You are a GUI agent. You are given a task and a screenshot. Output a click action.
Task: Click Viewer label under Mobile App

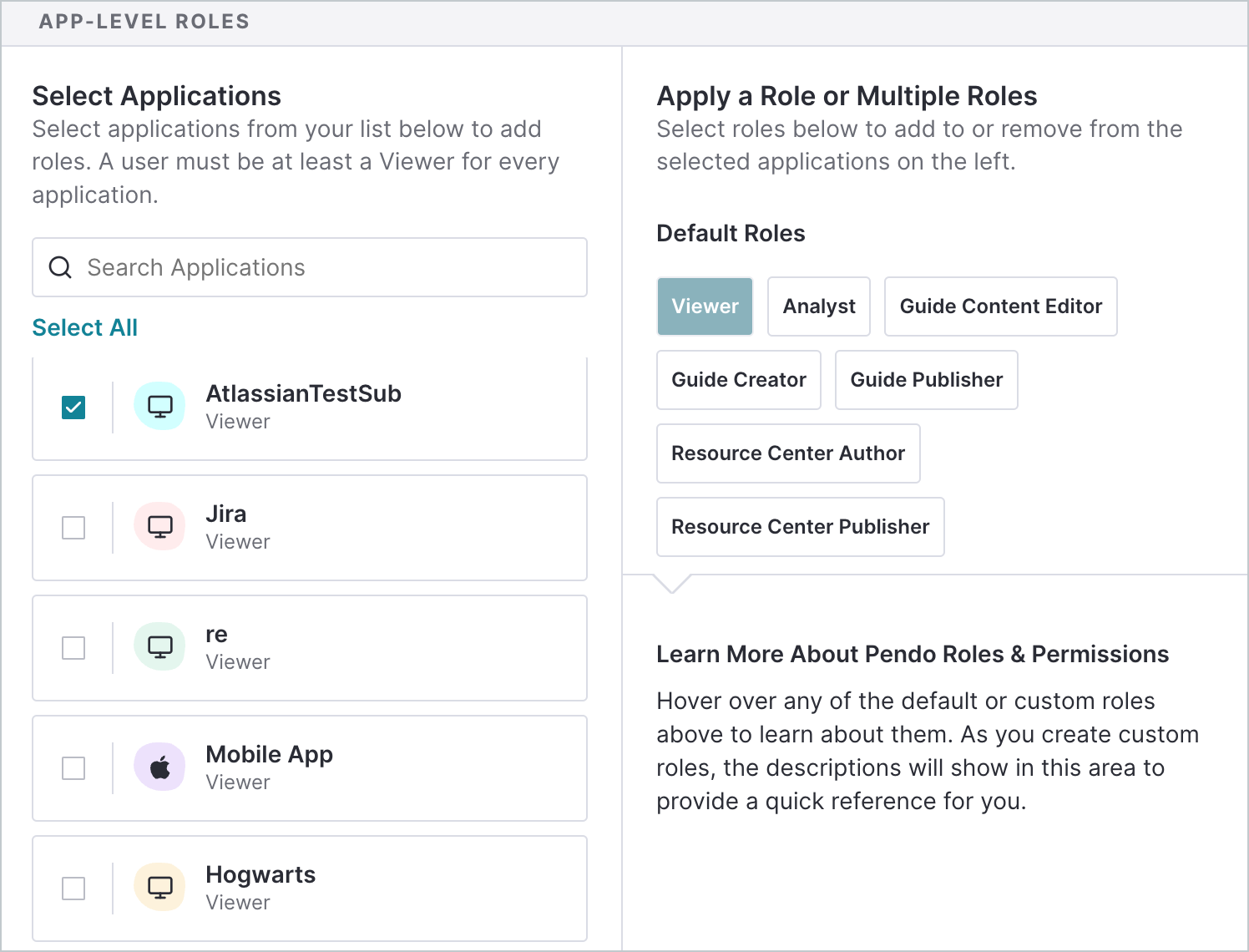click(x=238, y=782)
